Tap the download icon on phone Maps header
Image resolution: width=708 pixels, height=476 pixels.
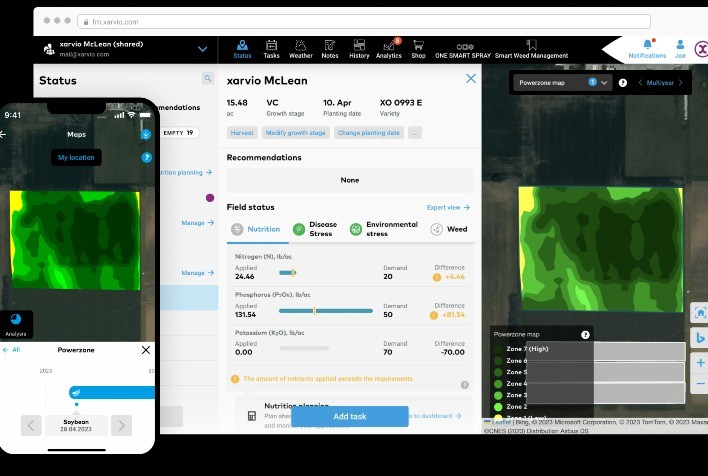point(145,134)
